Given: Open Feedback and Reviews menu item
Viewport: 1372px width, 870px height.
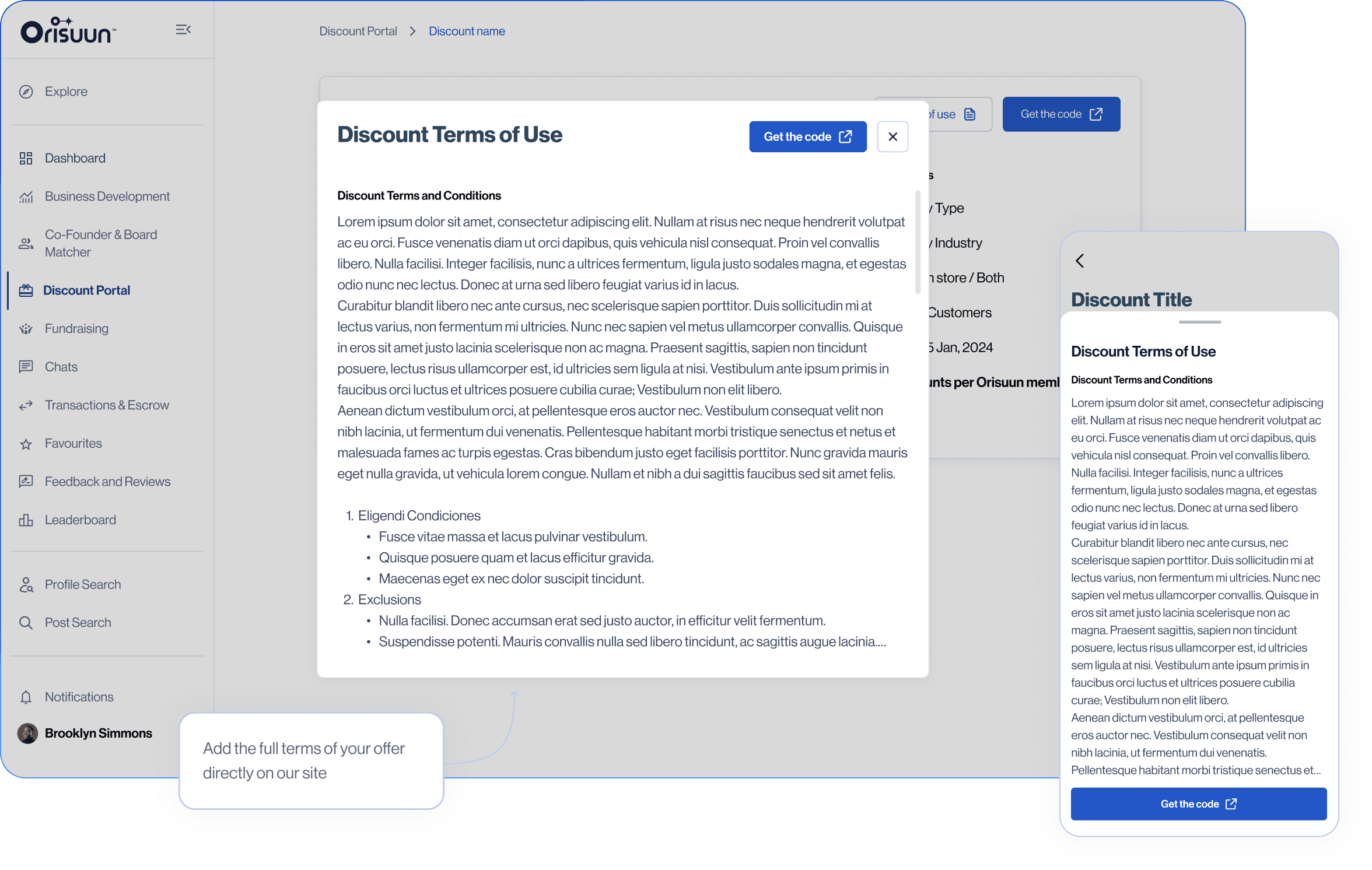Looking at the screenshot, I should coord(107,482).
